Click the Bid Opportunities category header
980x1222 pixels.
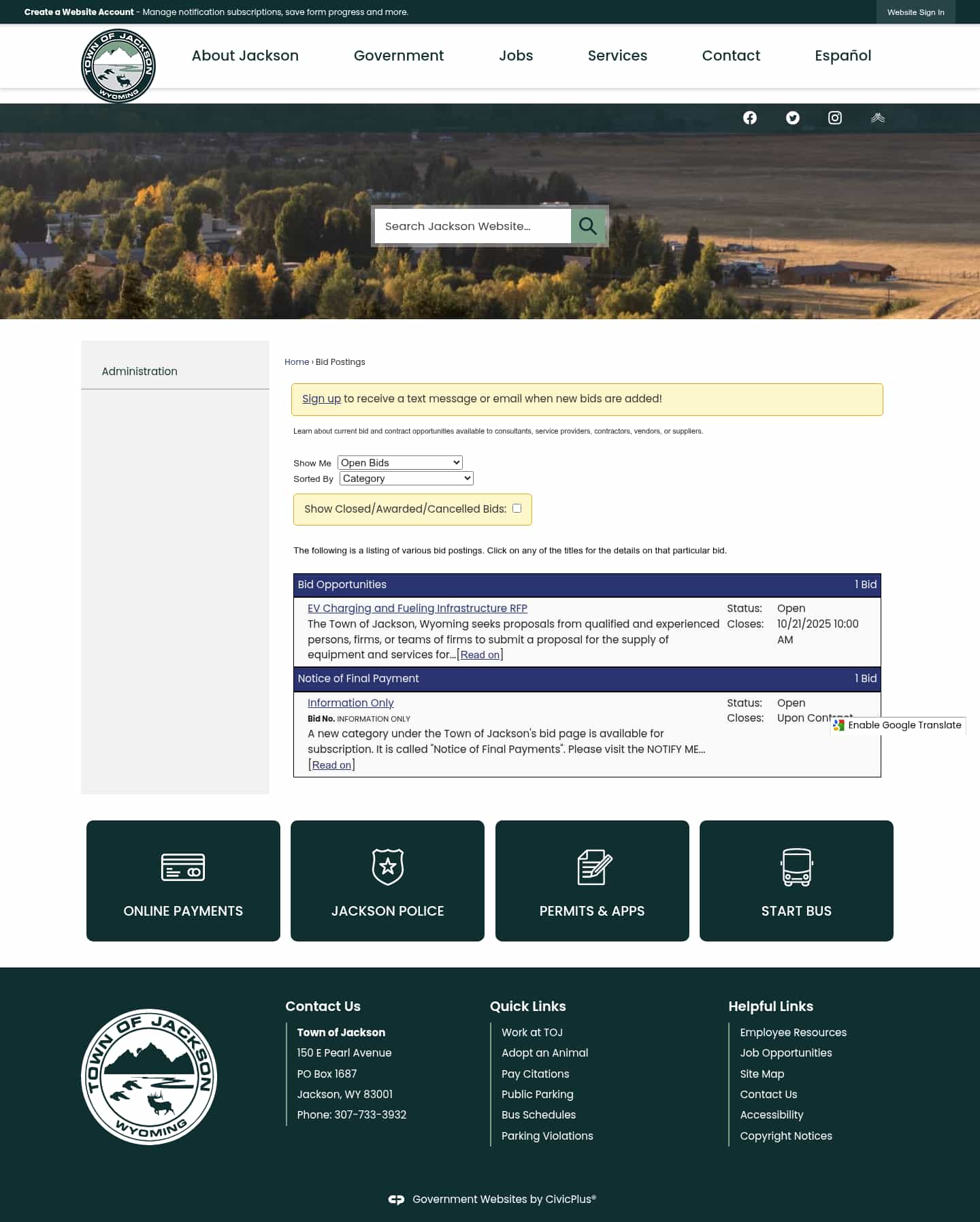[587, 585]
